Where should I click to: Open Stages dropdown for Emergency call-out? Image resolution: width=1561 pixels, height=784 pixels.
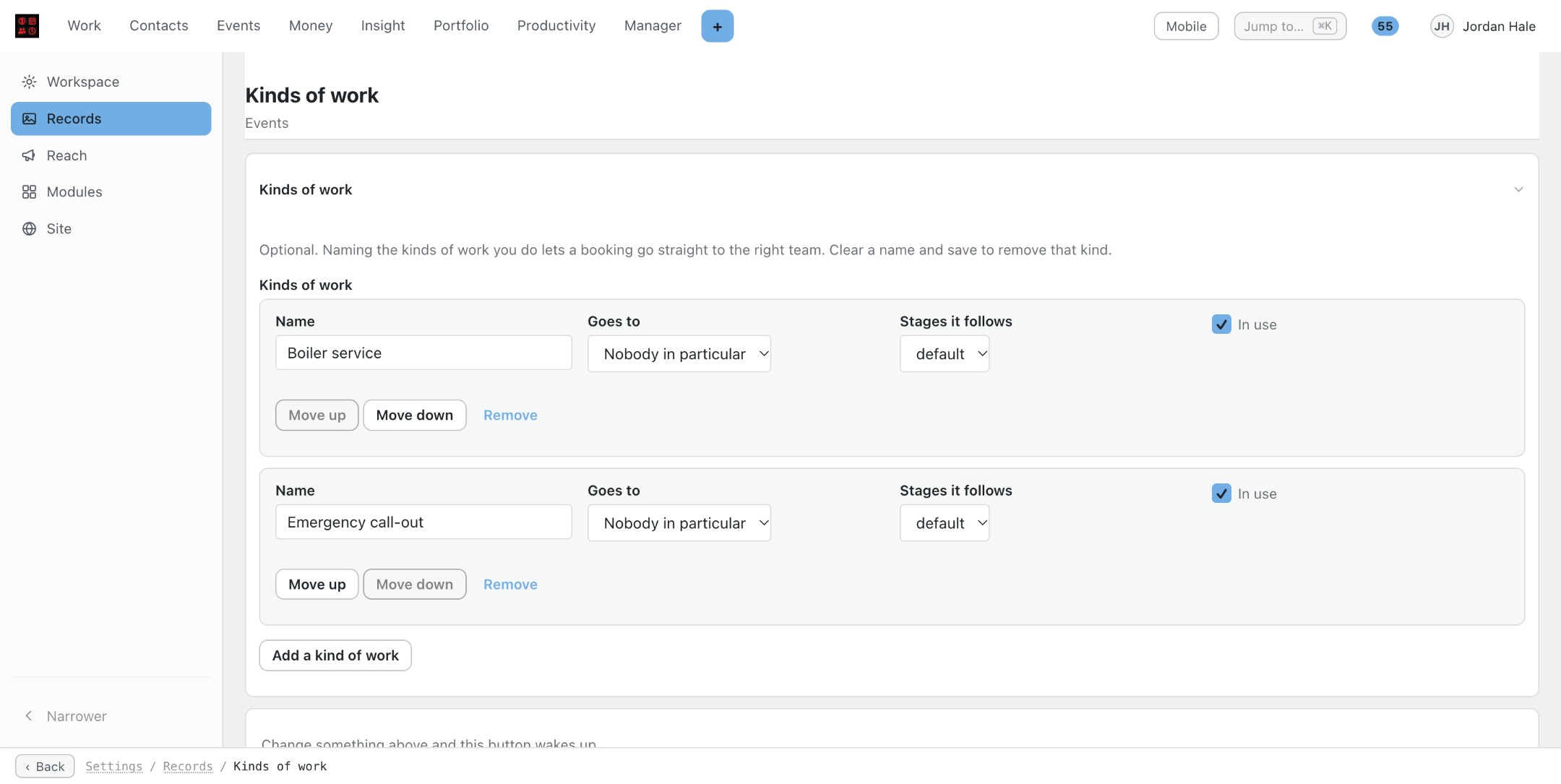coord(945,522)
